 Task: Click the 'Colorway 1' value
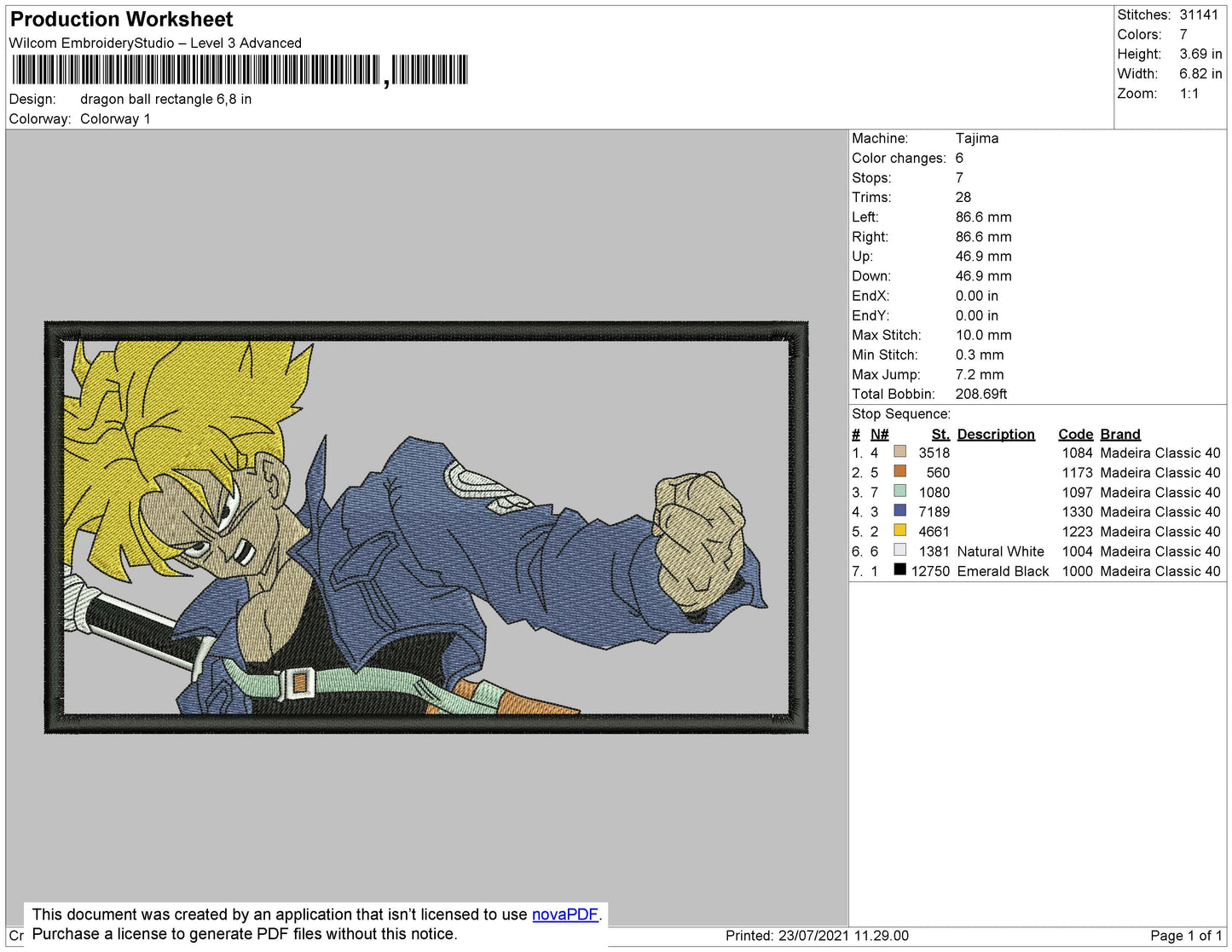115,118
